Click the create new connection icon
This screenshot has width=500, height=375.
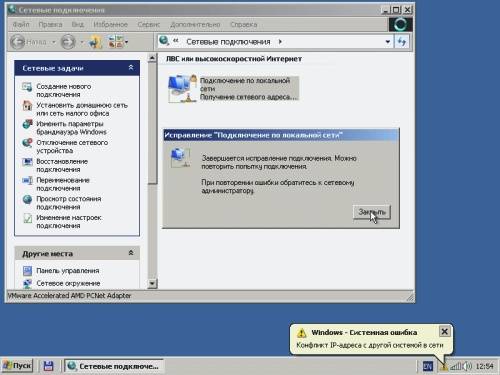pyautogui.click(x=27, y=87)
